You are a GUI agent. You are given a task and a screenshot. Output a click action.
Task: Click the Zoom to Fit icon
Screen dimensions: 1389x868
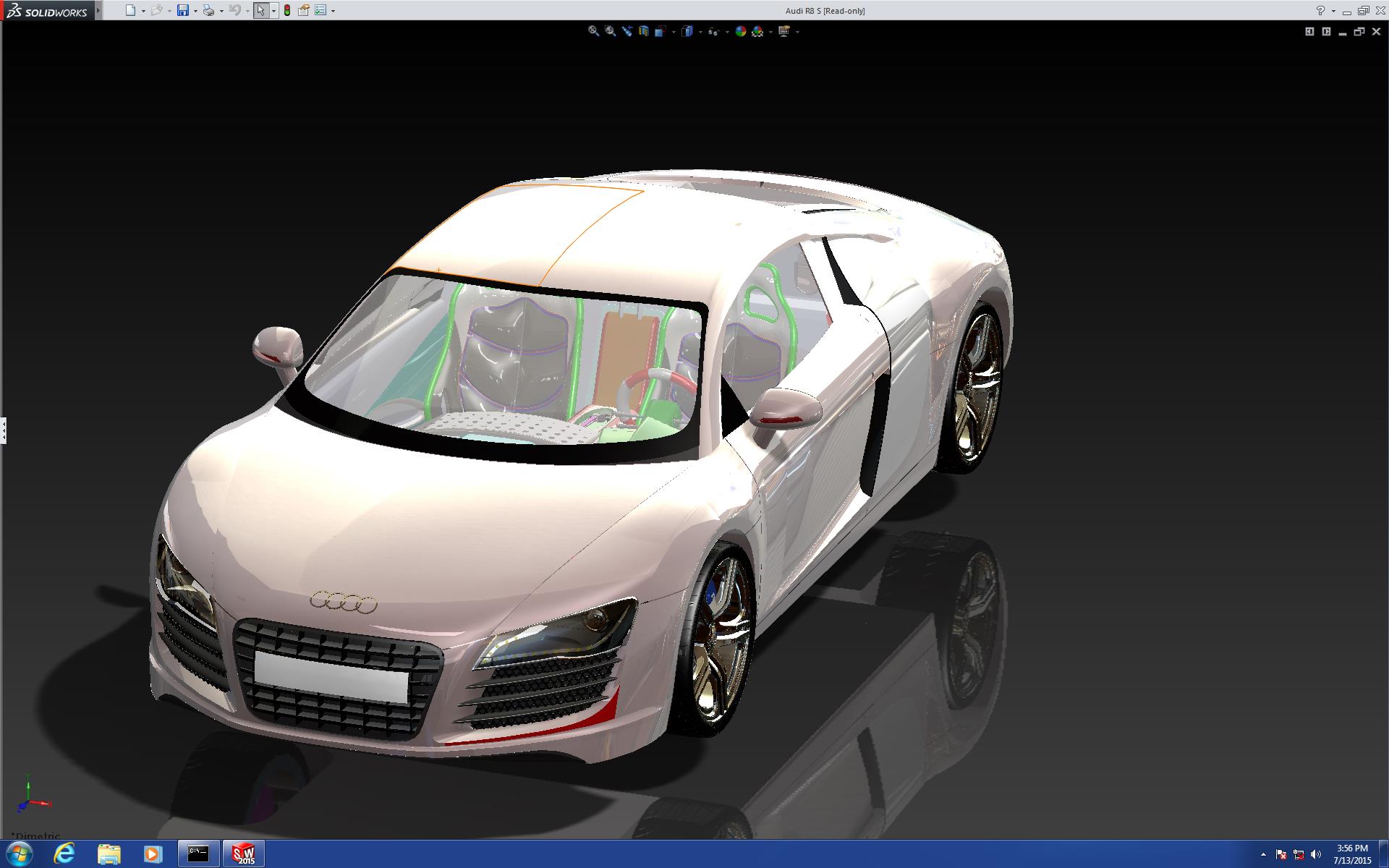coord(593,31)
